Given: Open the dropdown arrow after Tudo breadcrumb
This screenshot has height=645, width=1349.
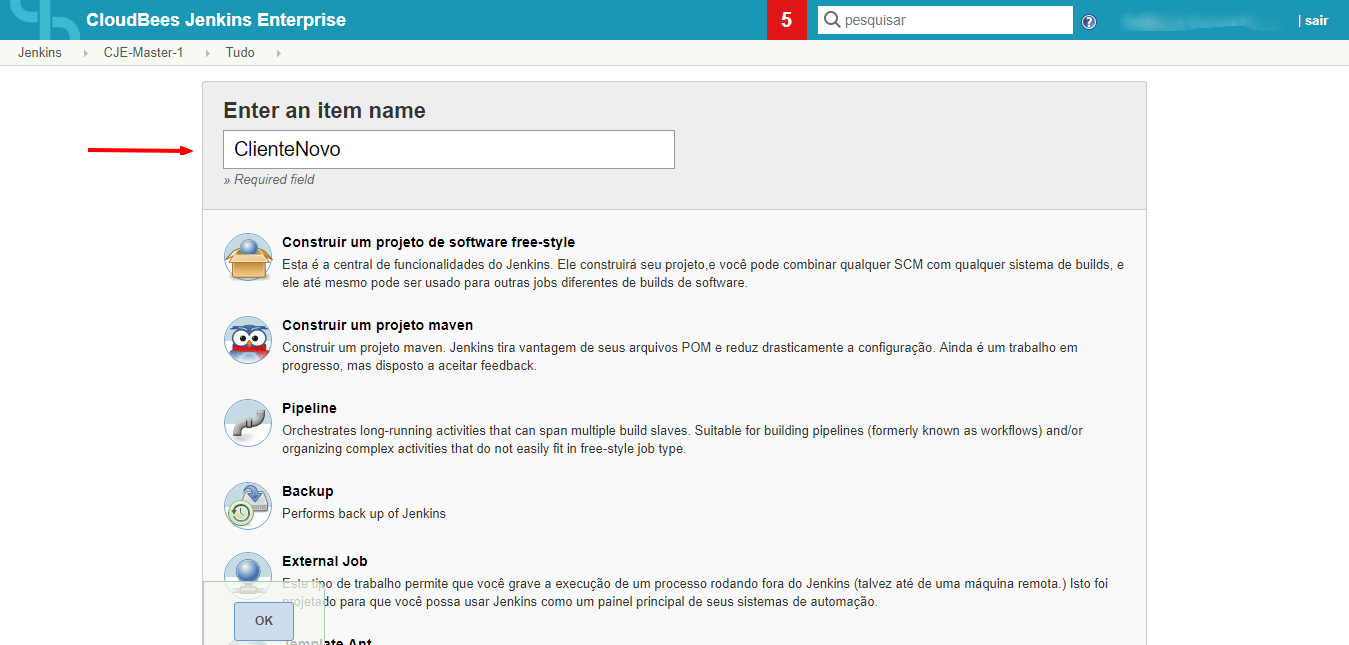Looking at the screenshot, I should 278,53.
